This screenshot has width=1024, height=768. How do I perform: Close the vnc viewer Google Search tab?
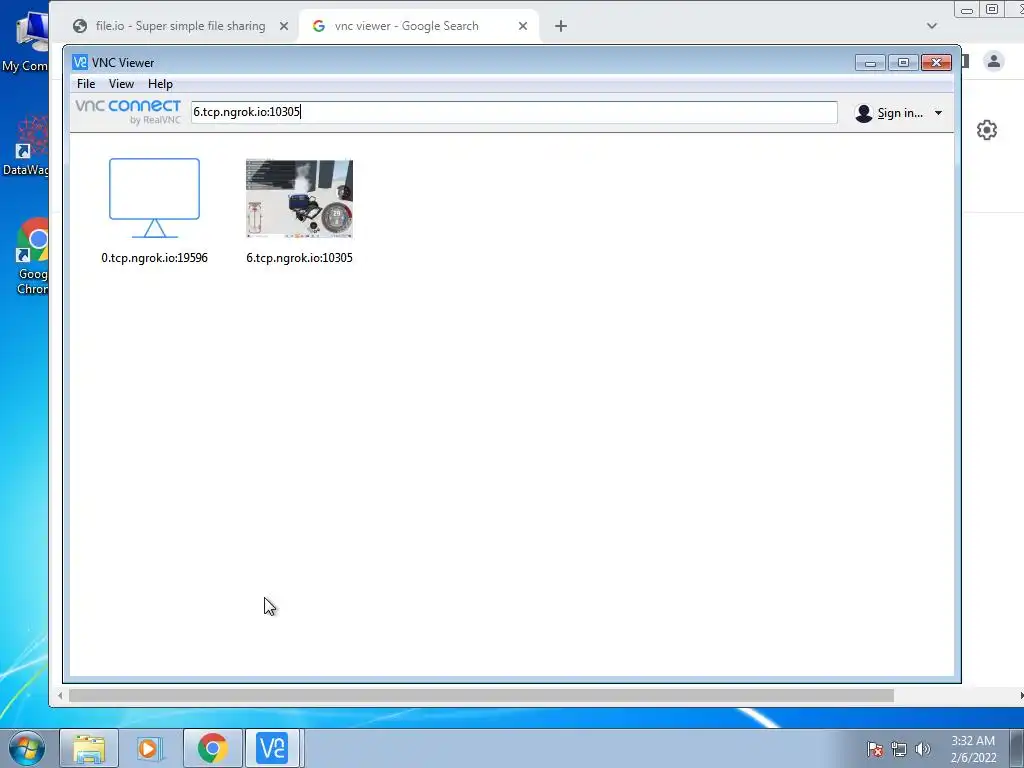[x=522, y=26]
